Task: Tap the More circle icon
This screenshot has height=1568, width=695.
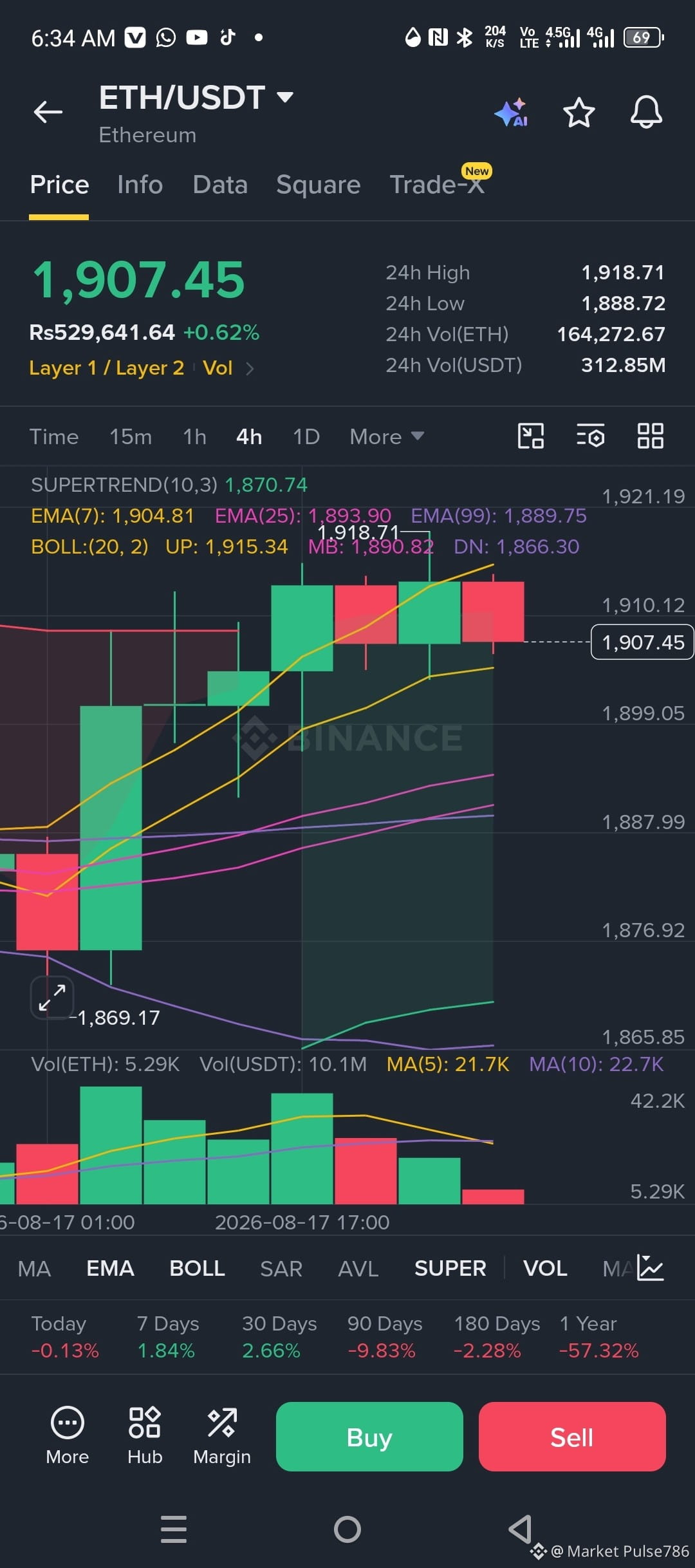Action: point(68,1423)
